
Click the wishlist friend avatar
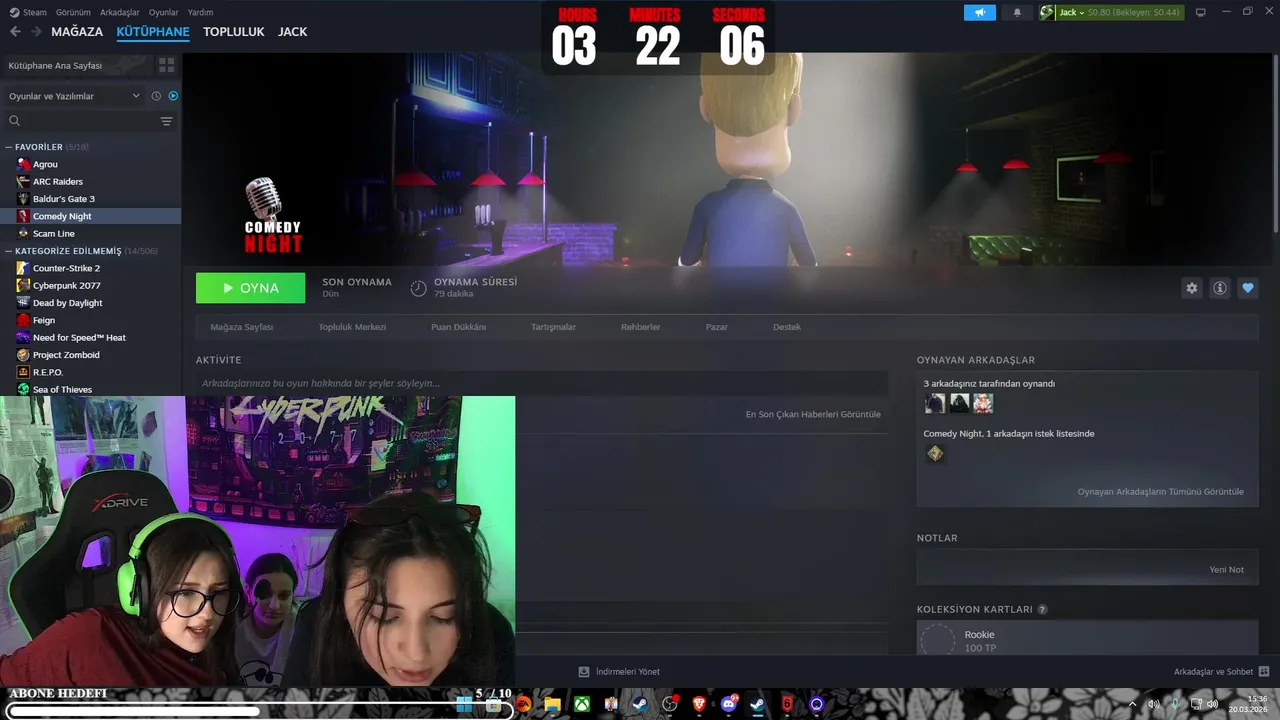(x=935, y=453)
